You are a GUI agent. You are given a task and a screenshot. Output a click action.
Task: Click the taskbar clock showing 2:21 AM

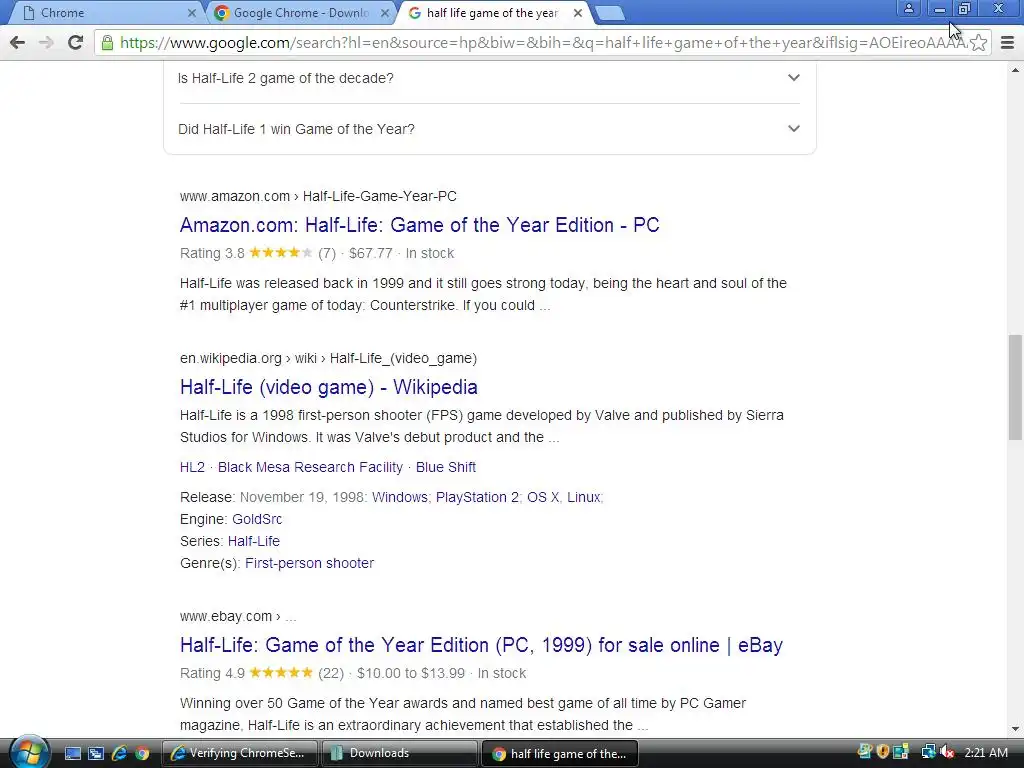(986, 753)
